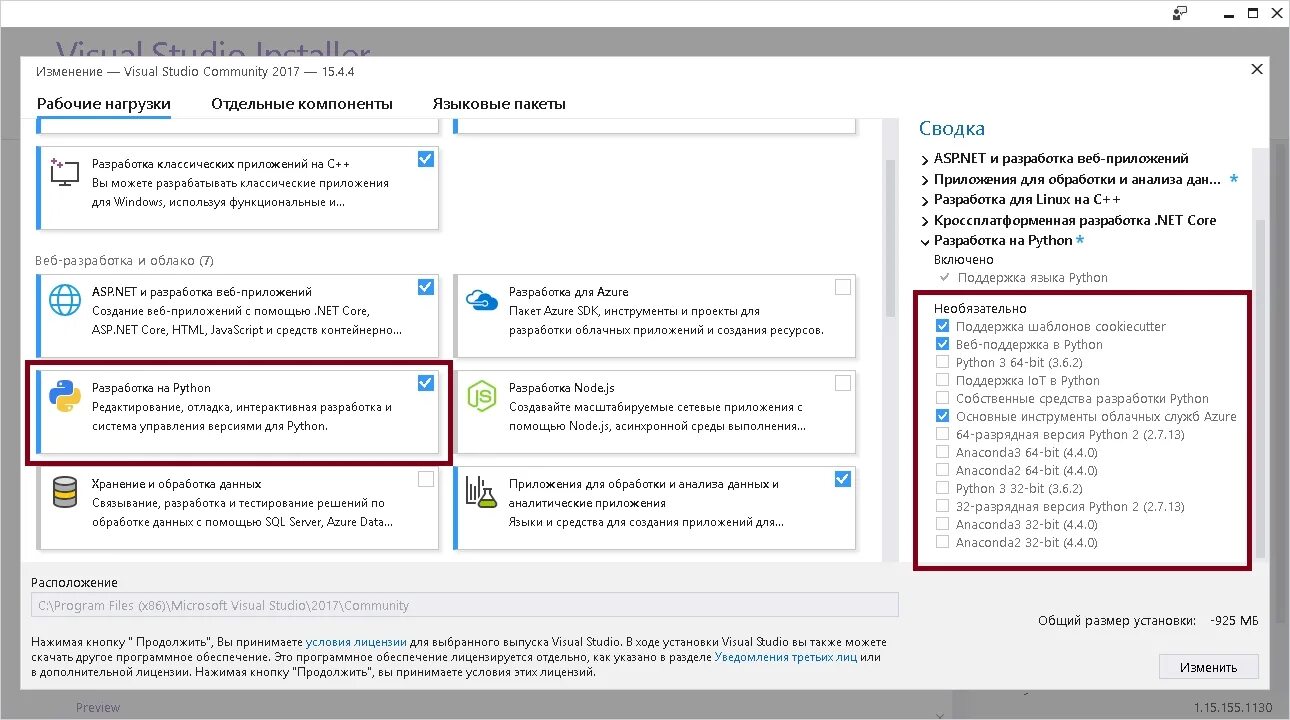
Task: Enable Python 3 32-bit (3.6.2)
Action: coord(942,488)
